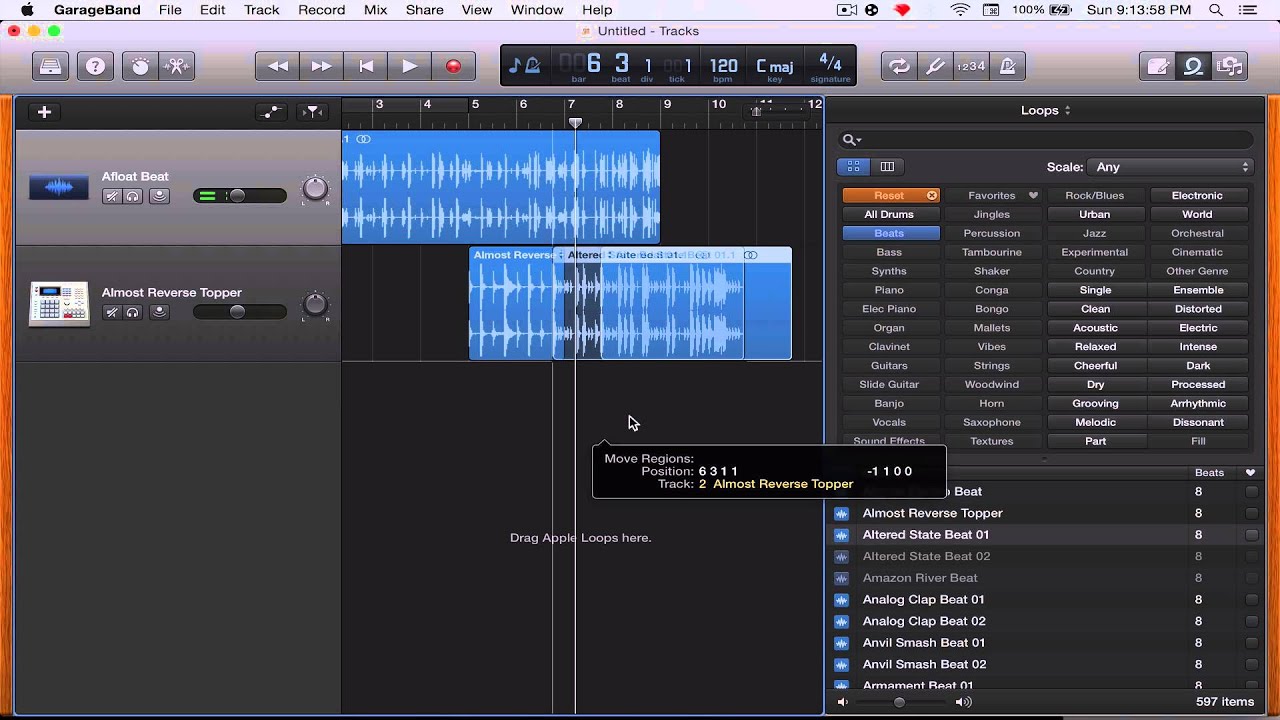This screenshot has width=1280, height=720.
Task: Show track automation button
Action: [x=271, y=112]
